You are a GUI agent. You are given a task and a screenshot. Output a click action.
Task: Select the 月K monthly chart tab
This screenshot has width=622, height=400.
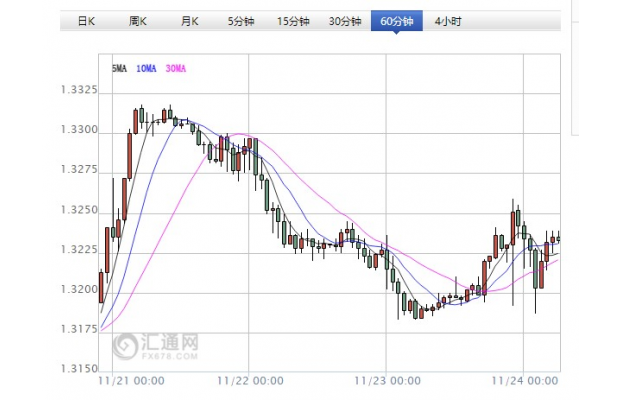click(x=189, y=21)
